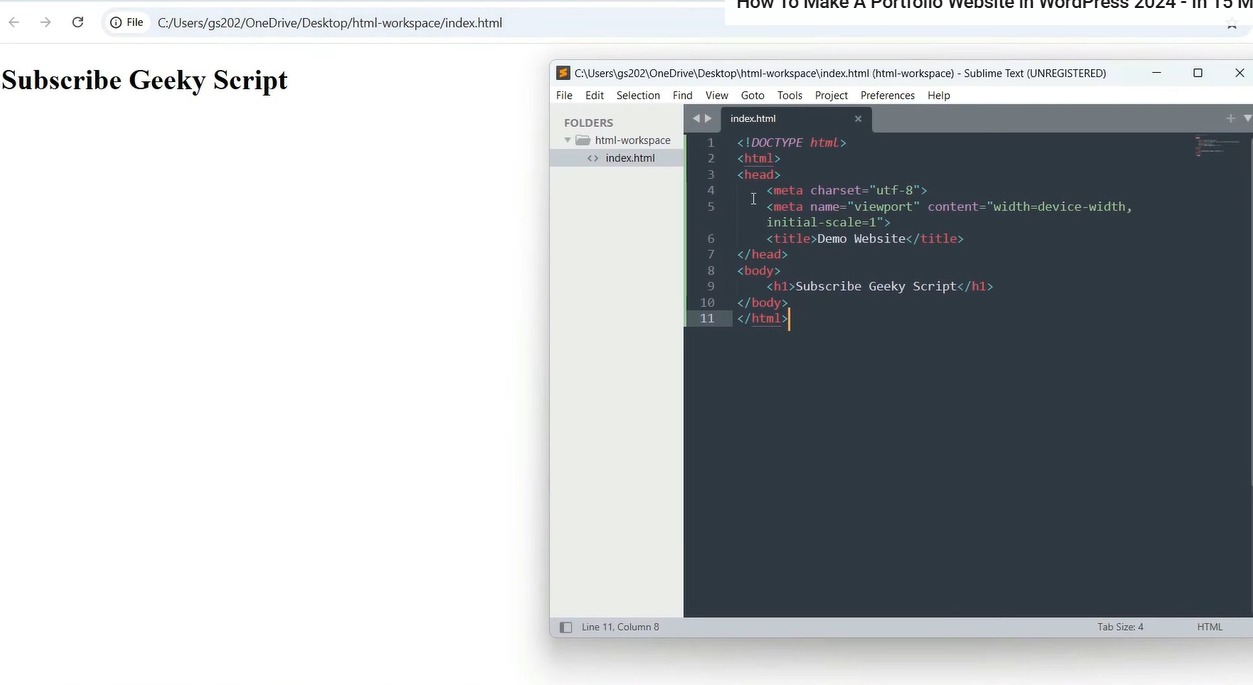Minimize the Sublime Text window

[x=1157, y=73]
